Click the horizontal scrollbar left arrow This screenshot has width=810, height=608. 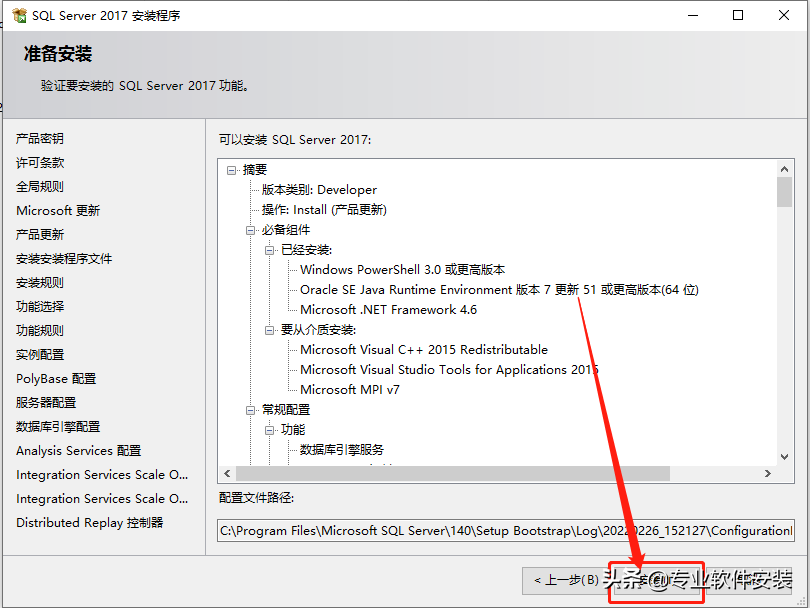point(228,473)
